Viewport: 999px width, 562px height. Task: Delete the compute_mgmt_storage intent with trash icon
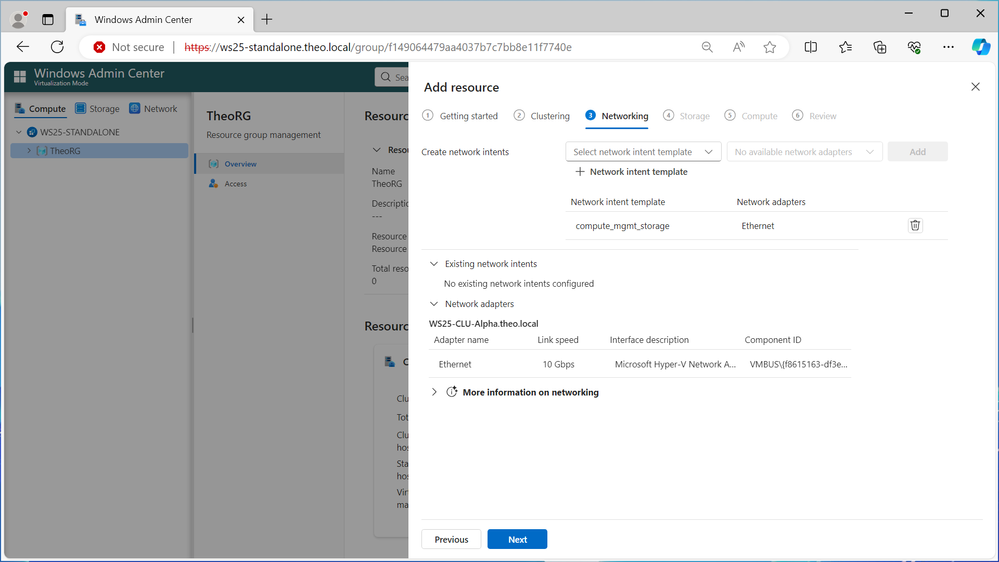pos(915,226)
